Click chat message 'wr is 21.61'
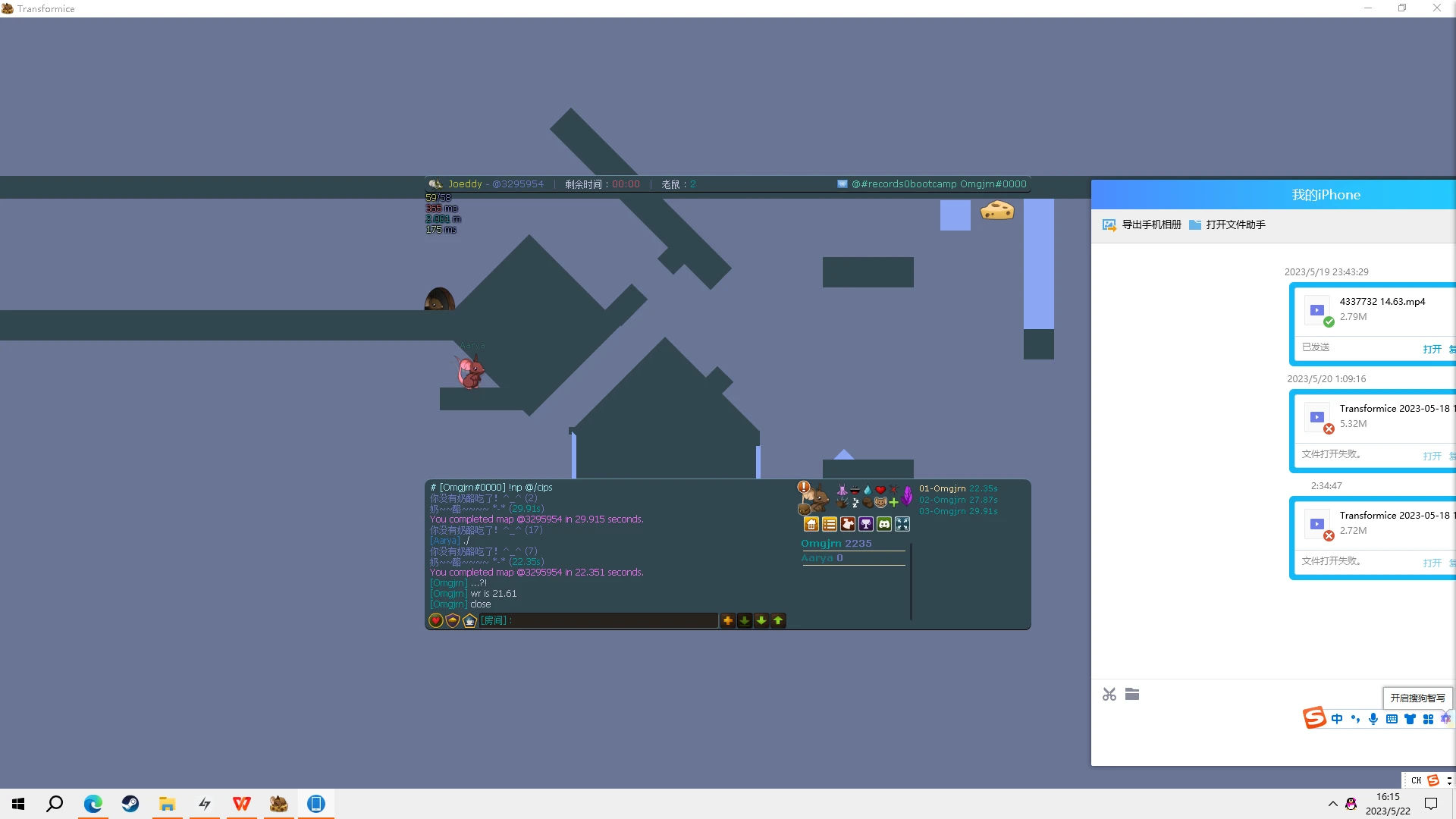Viewport: 1456px width, 819px height. 494,594
